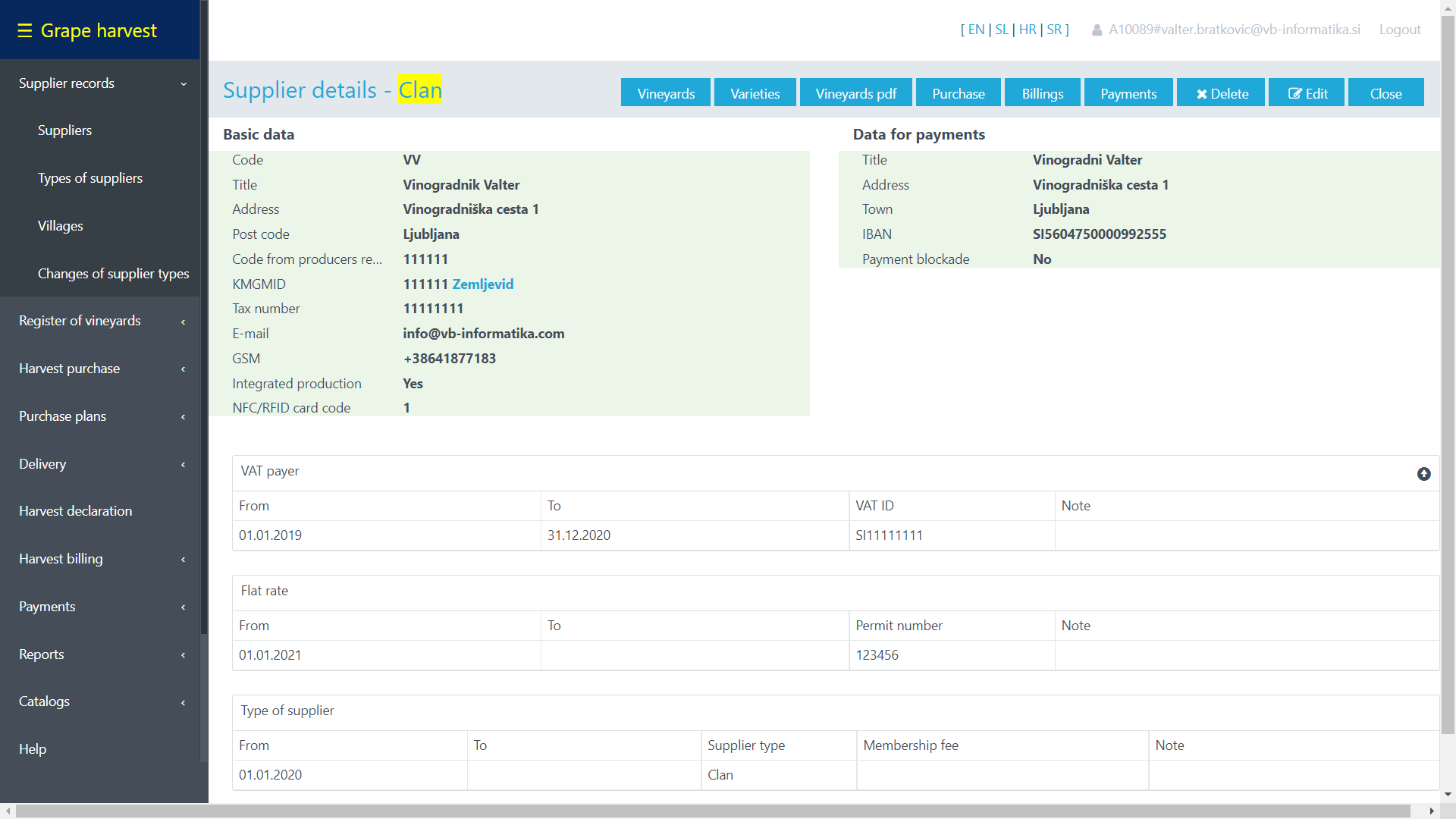Click the scroll-right arrow at bottom
Viewport: 1456px width, 819px height.
(x=1432, y=811)
